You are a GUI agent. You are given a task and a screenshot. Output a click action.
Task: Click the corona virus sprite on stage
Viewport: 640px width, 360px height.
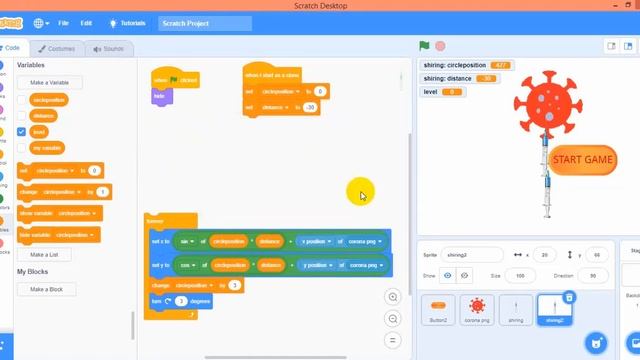coord(548,104)
